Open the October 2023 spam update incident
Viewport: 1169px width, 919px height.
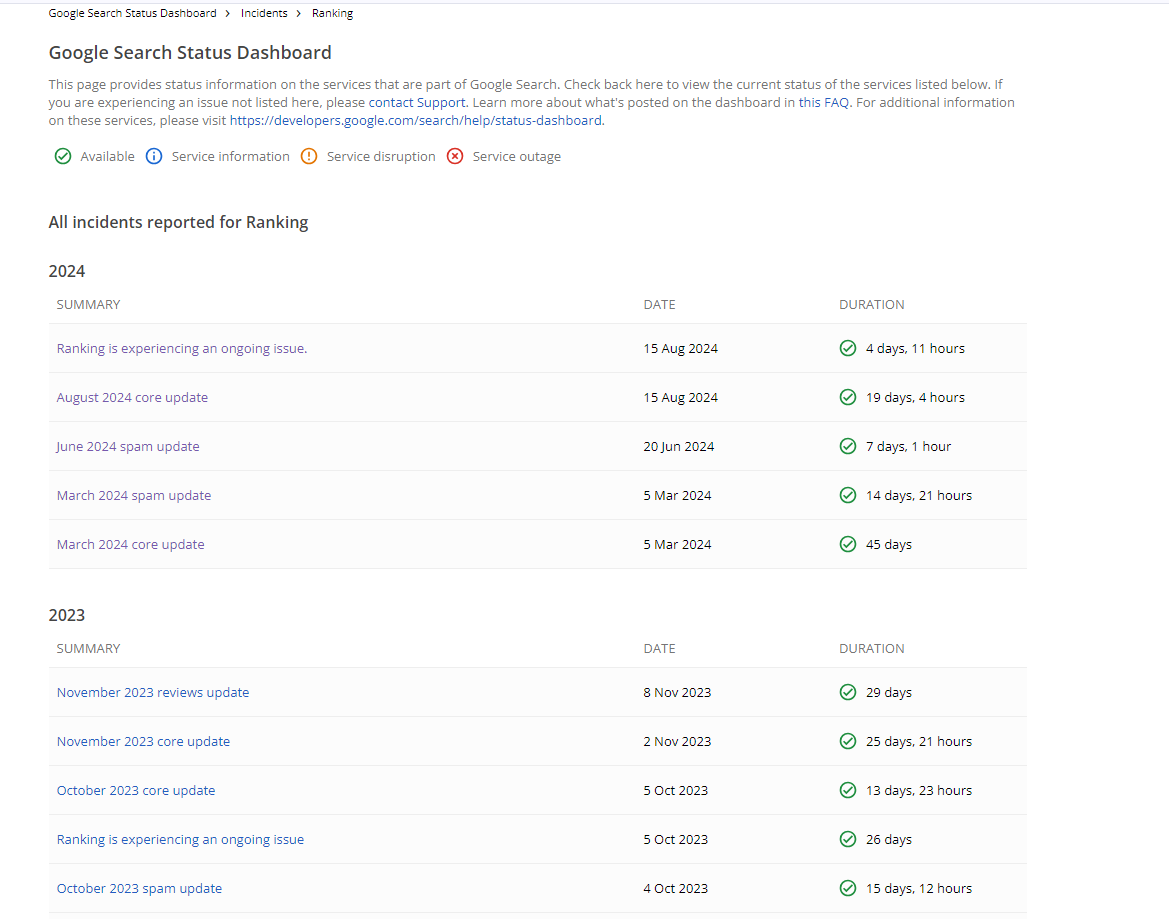click(x=139, y=888)
